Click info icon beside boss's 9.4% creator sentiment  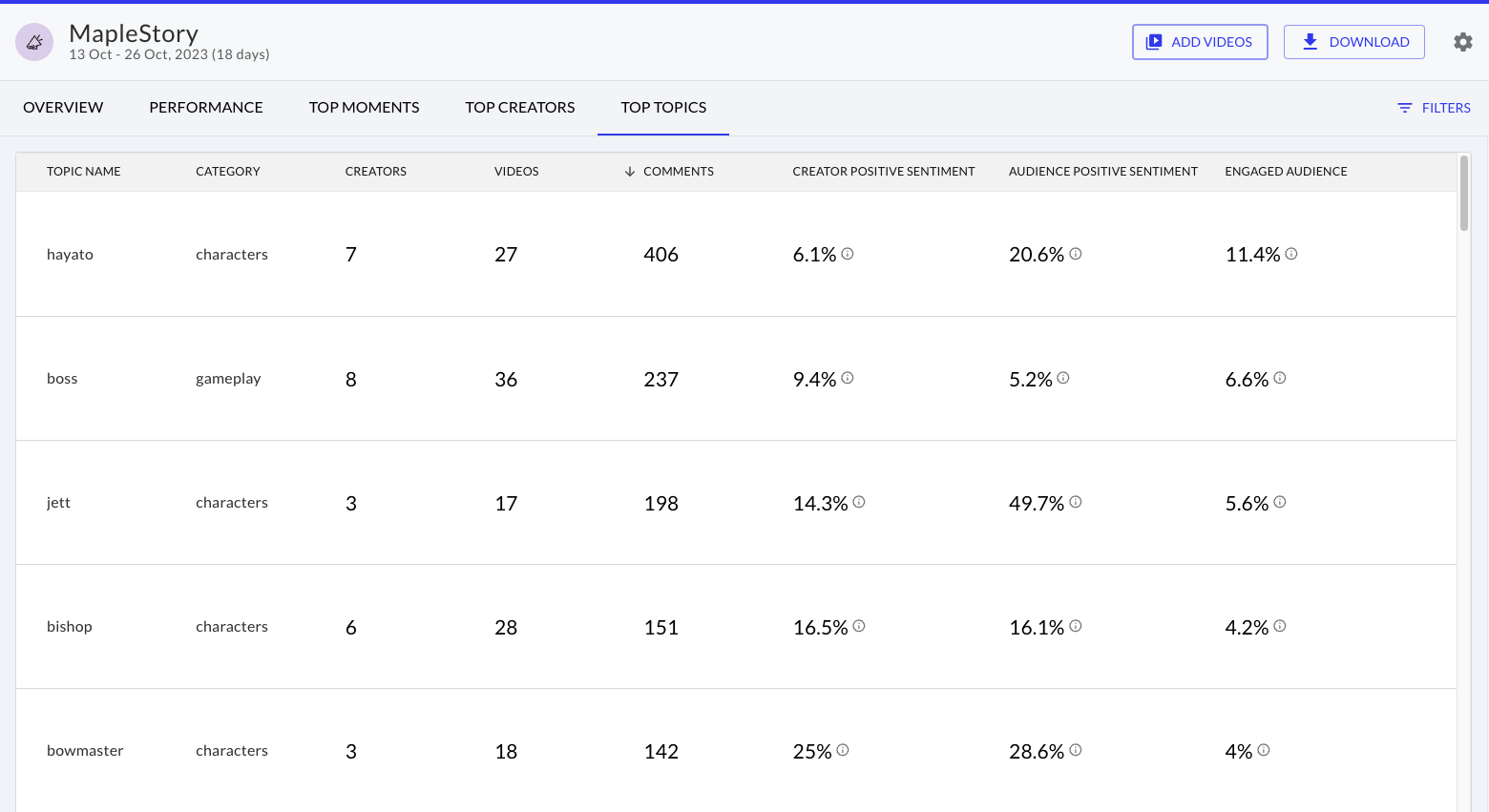pyautogui.click(x=848, y=378)
